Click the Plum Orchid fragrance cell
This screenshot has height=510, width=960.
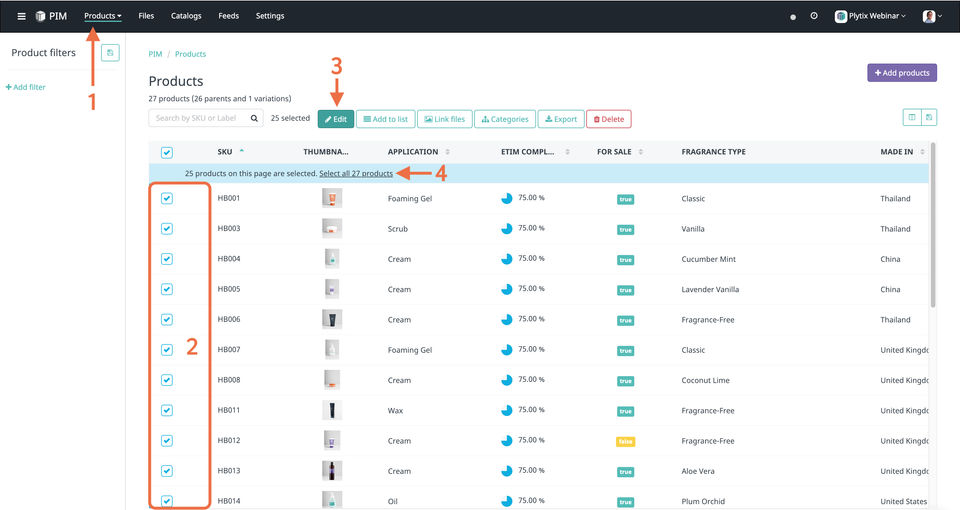[x=703, y=501]
